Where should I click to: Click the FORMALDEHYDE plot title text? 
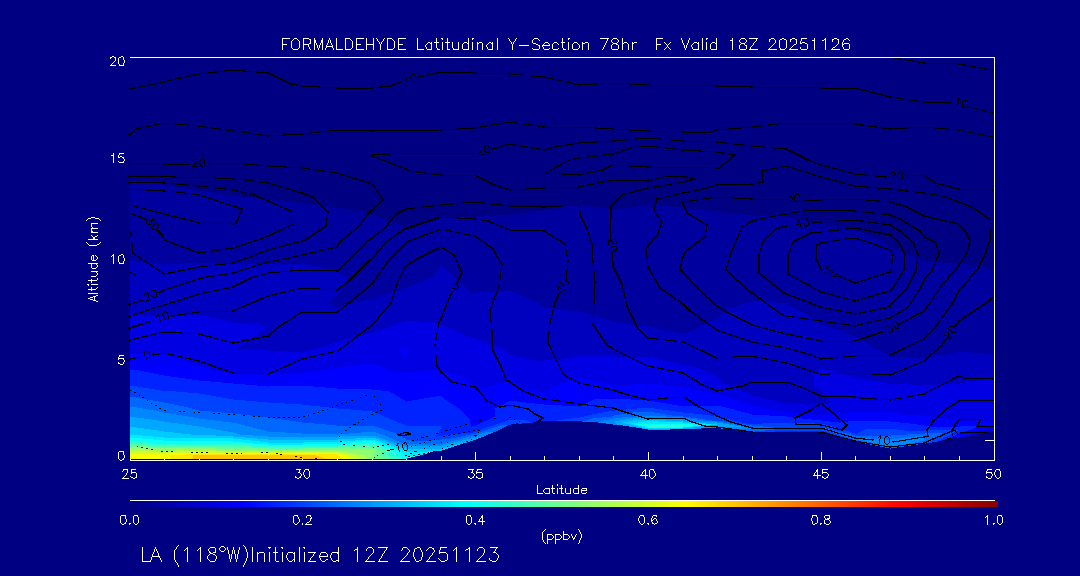coord(566,45)
